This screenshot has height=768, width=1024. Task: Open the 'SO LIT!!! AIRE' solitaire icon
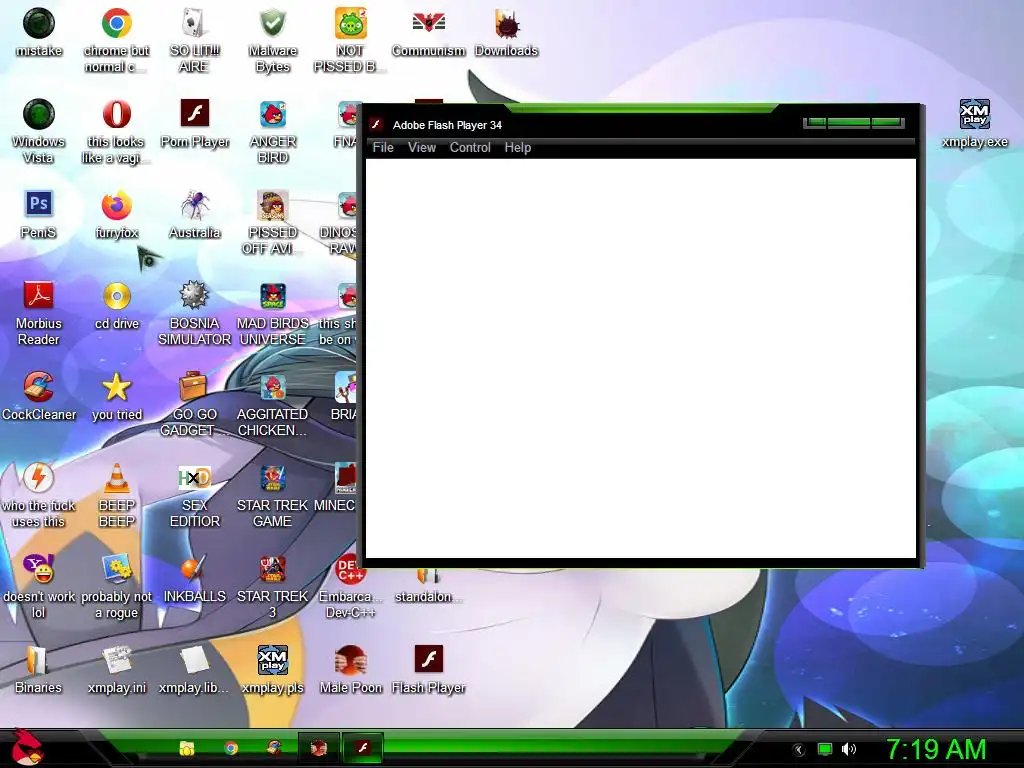pos(195,39)
